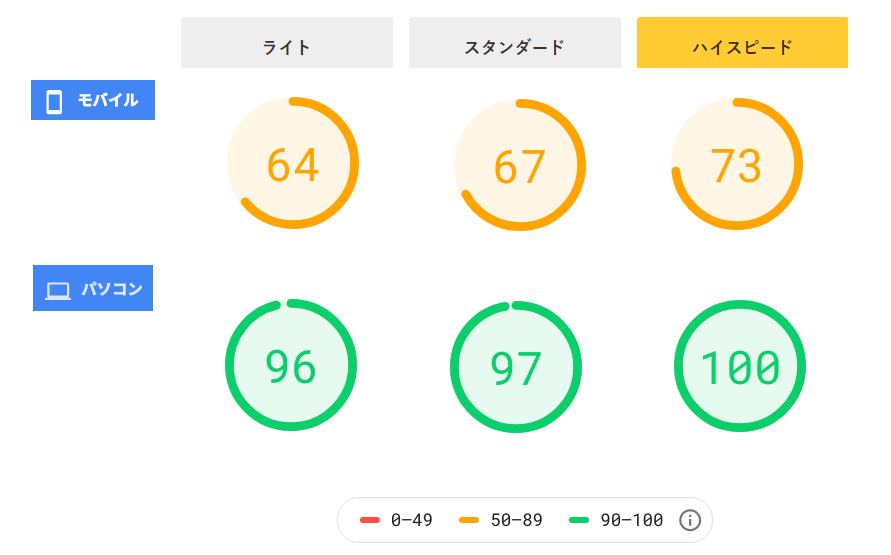This screenshot has width=891, height=555.
Task: Open the info circle icon in legend
Action: click(690, 520)
